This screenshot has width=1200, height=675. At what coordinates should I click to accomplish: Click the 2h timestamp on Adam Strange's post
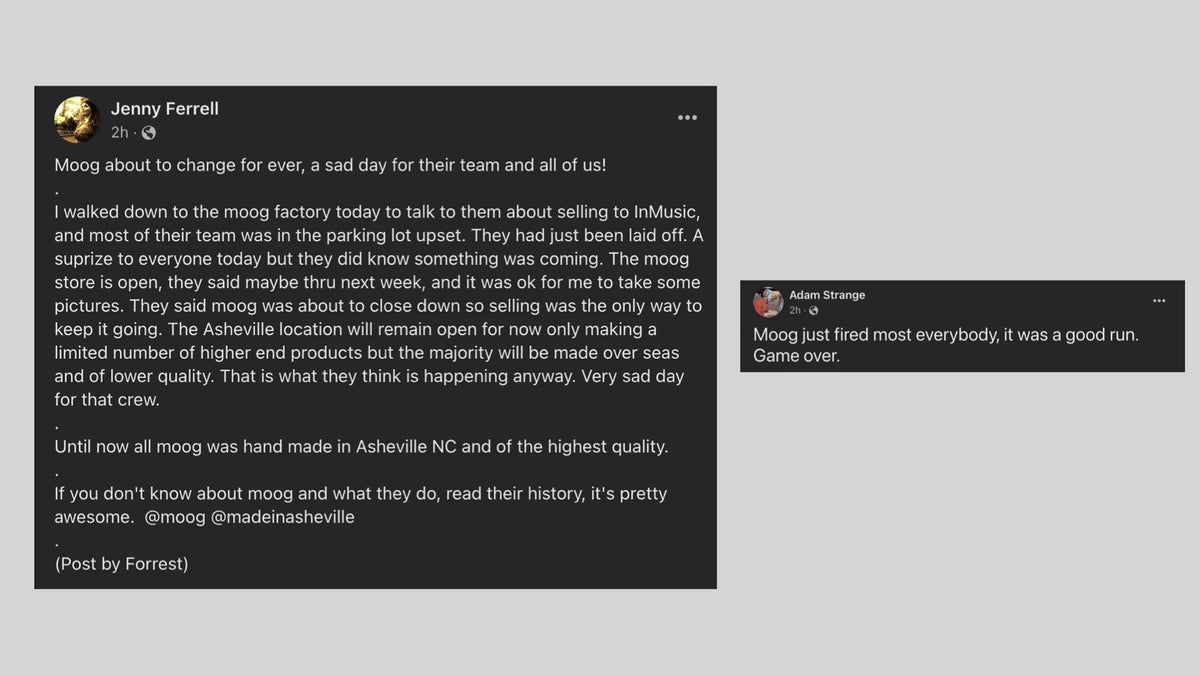click(x=795, y=311)
